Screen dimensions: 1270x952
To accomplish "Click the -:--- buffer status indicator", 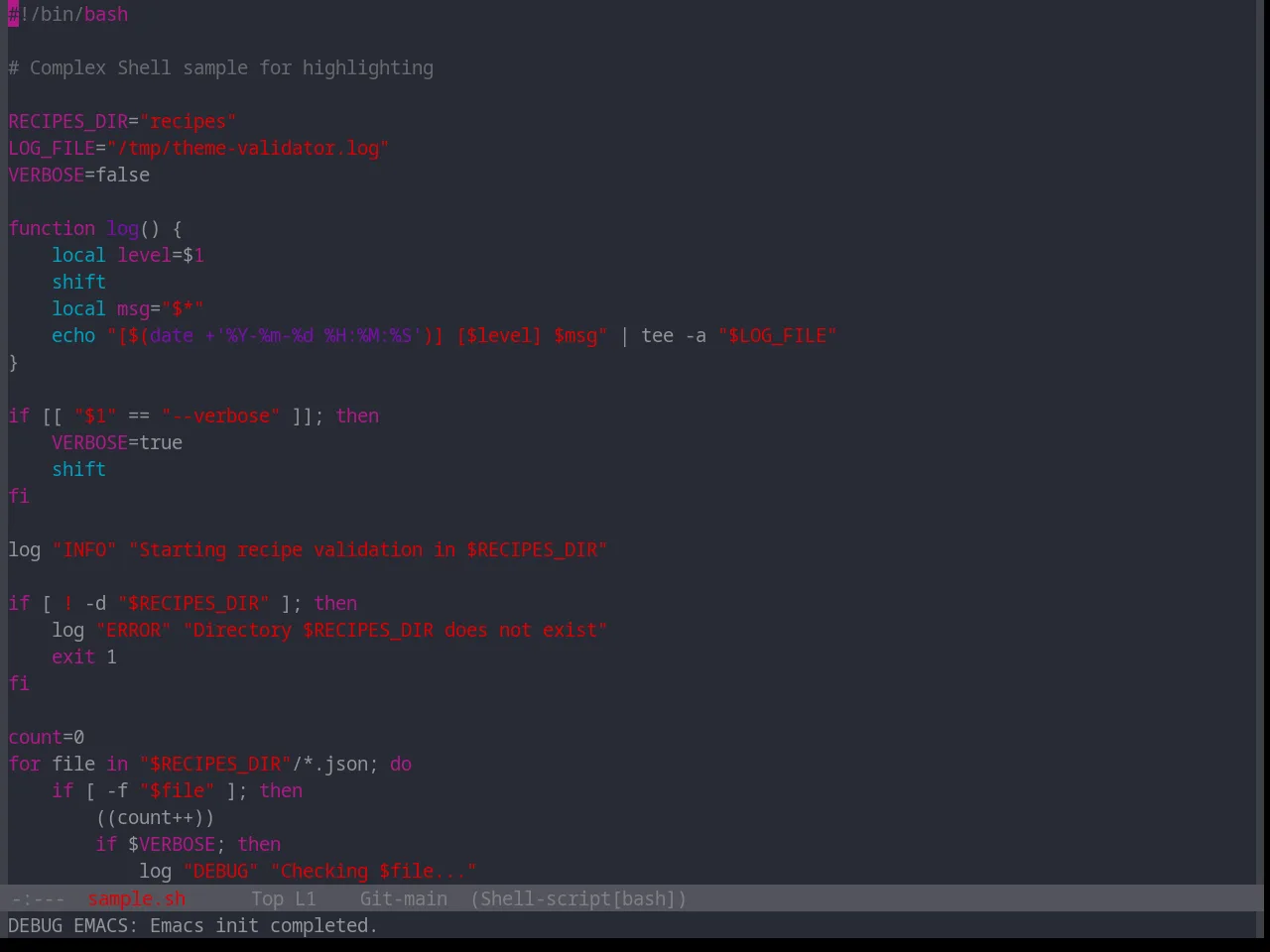I will tap(38, 899).
